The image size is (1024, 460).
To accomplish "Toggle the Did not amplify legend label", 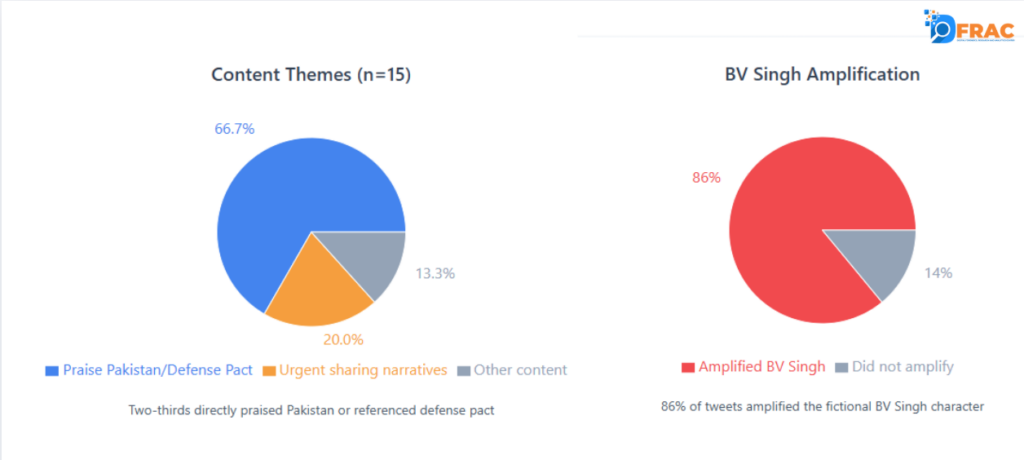I will (903, 367).
